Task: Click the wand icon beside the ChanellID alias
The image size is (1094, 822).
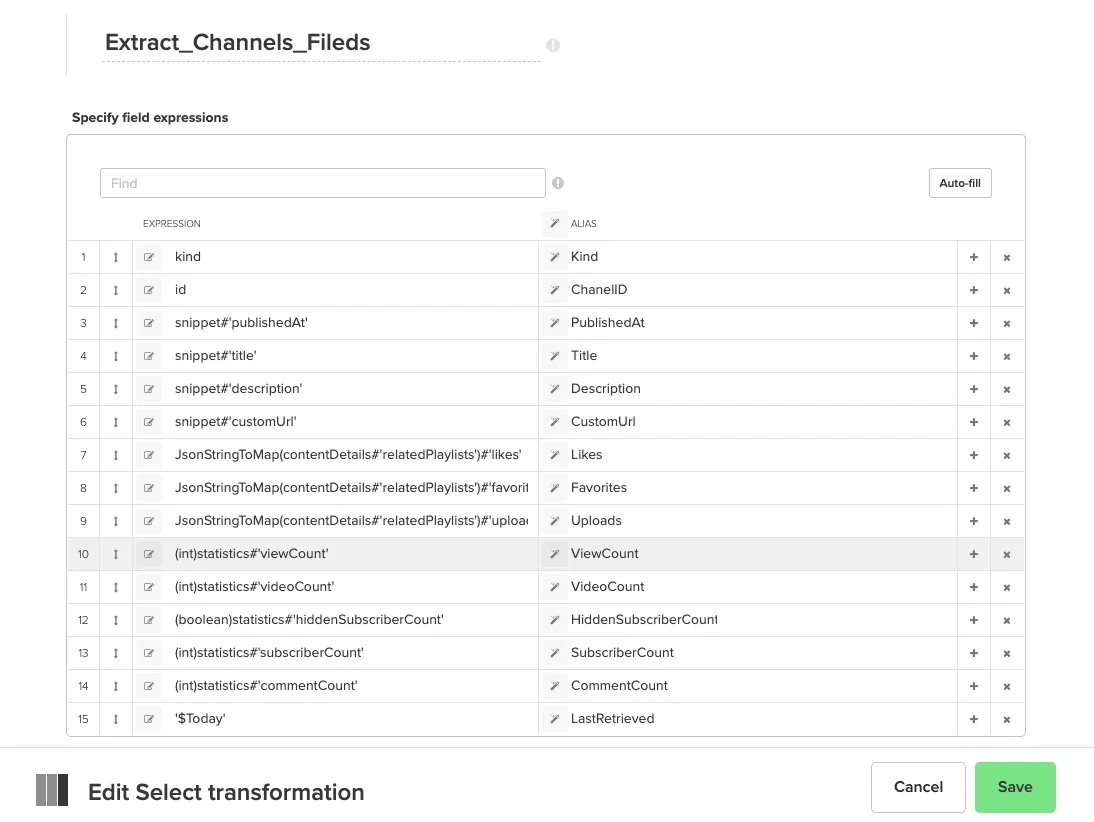Action: (x=556, y=289)
